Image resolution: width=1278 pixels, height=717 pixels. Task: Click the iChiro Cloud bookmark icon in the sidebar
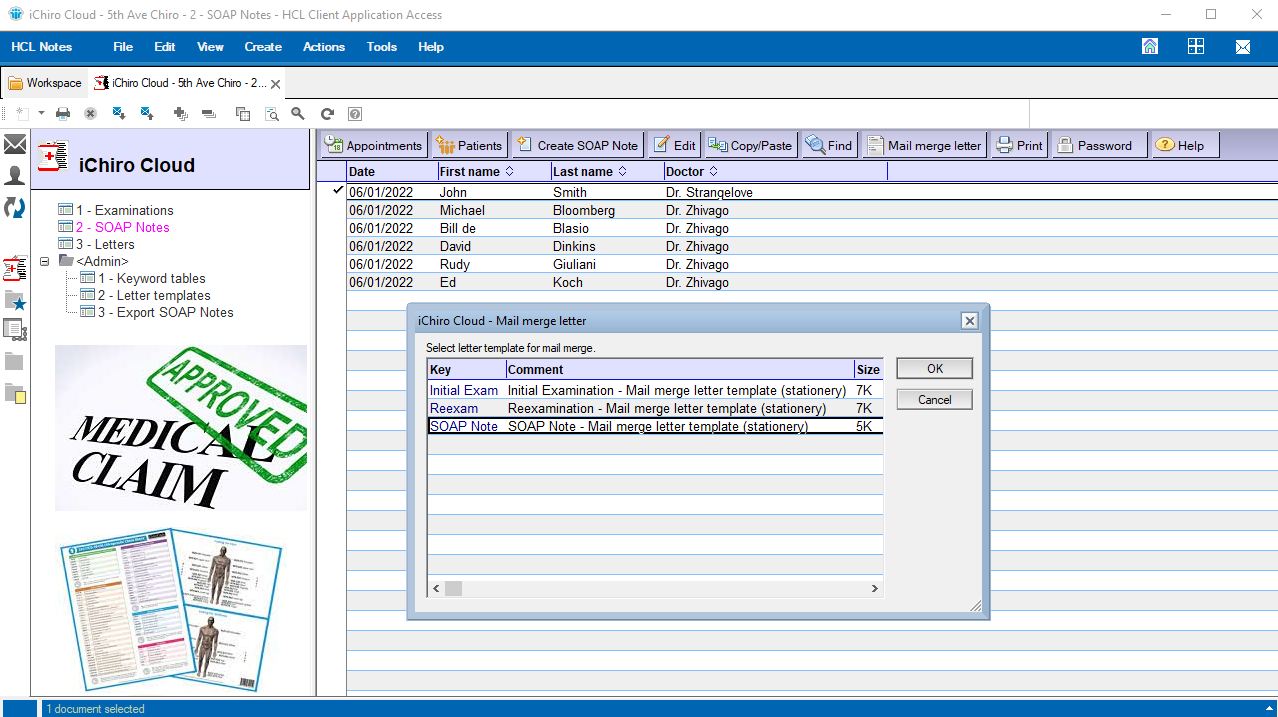pyautogui.click(x=15, y=268)
